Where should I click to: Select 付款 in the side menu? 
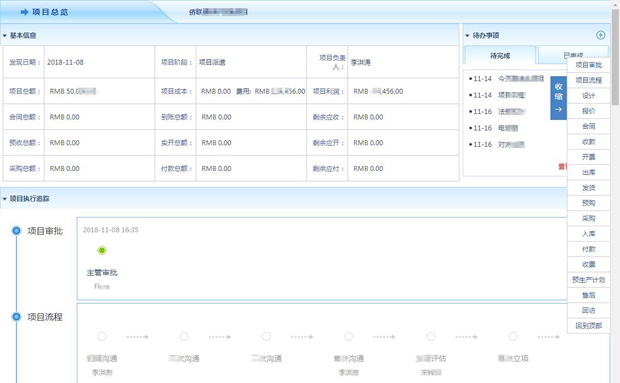tap(588, 249)
